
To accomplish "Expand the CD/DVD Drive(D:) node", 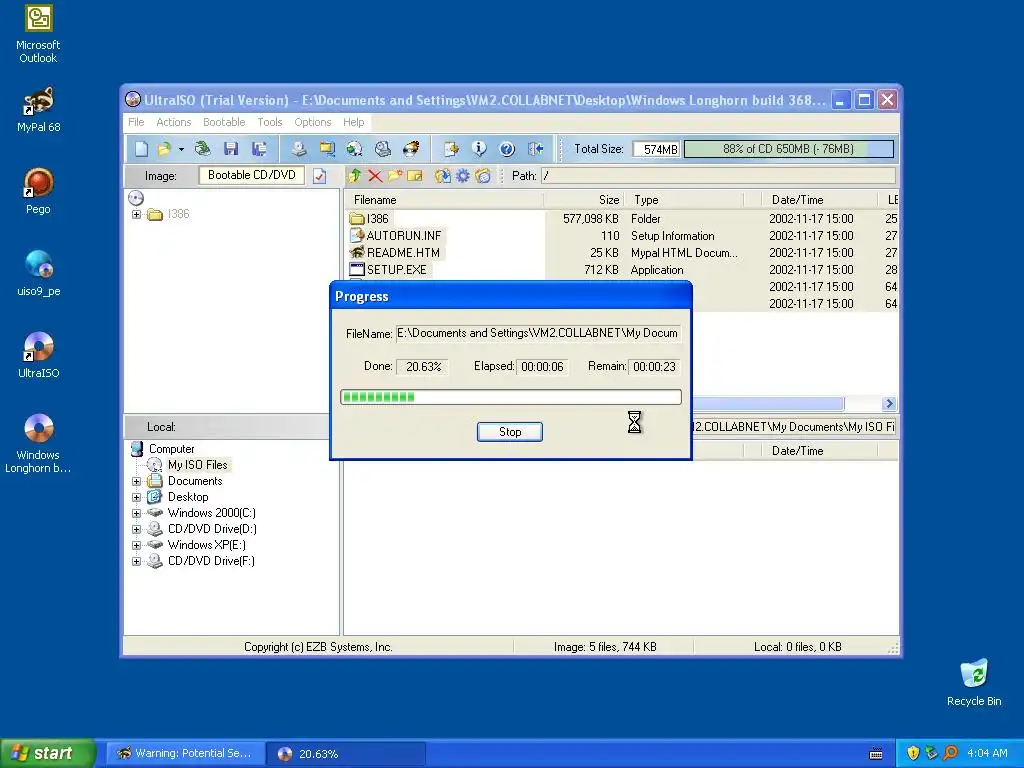I will tap(136, 529).
